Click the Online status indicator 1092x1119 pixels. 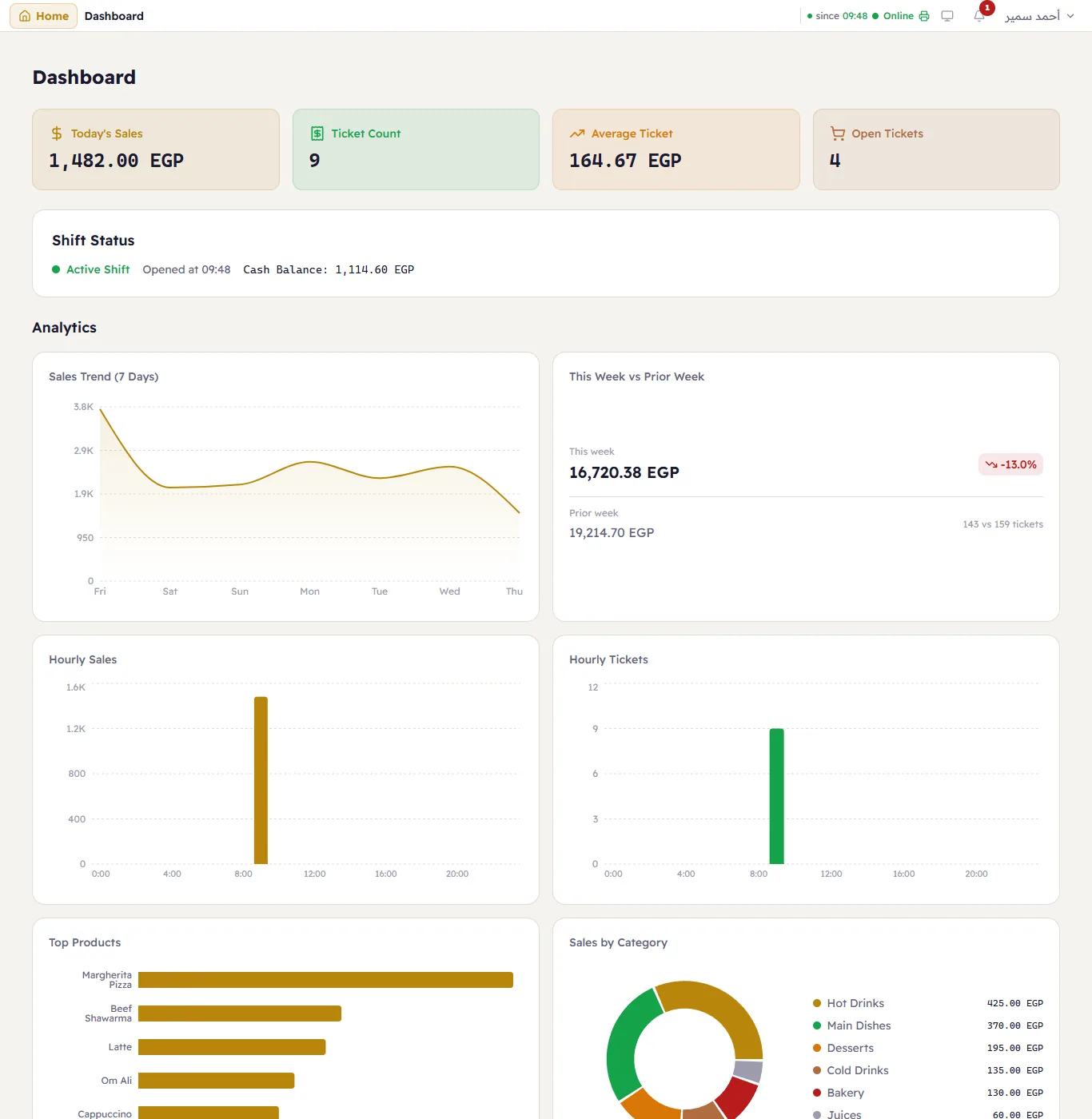coord(893,16)
